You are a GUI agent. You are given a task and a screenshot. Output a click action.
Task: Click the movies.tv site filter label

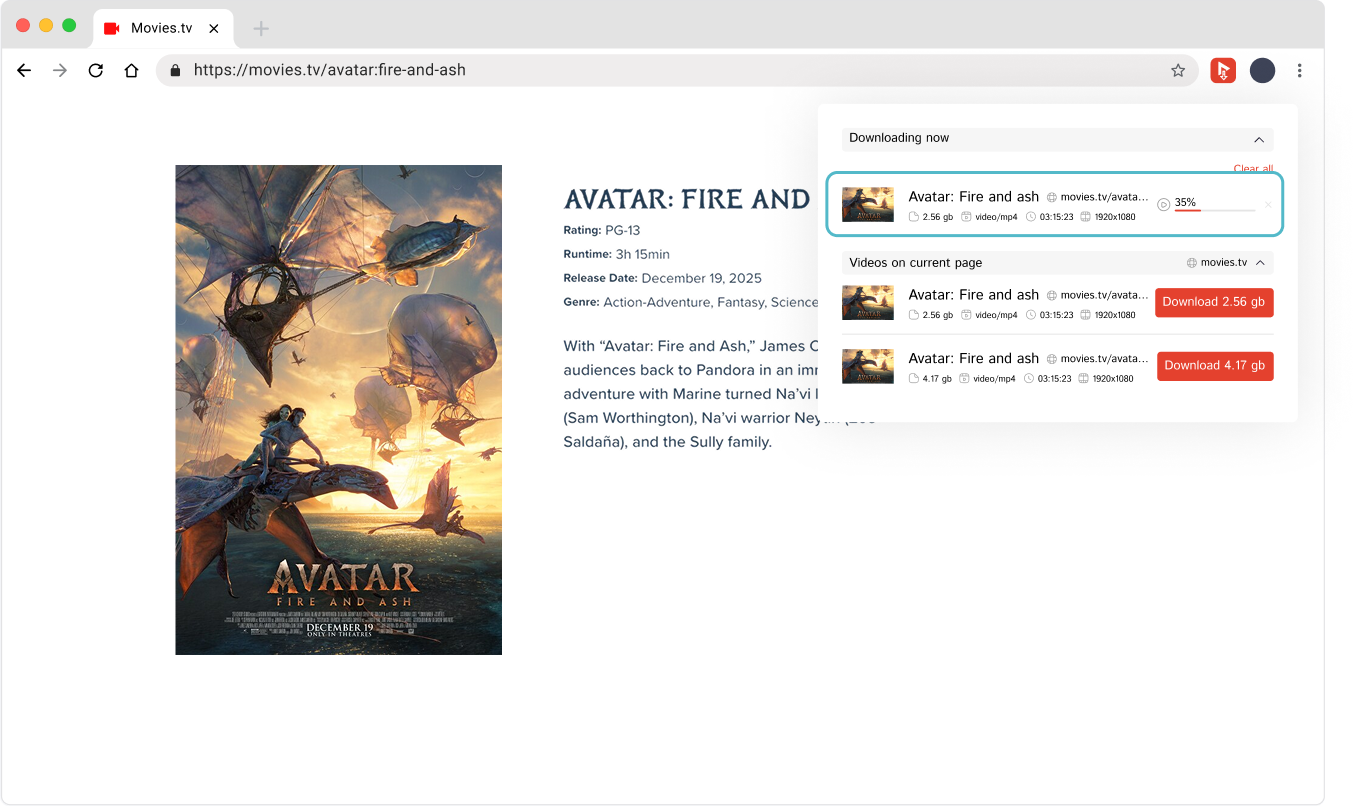[1223, 263]
